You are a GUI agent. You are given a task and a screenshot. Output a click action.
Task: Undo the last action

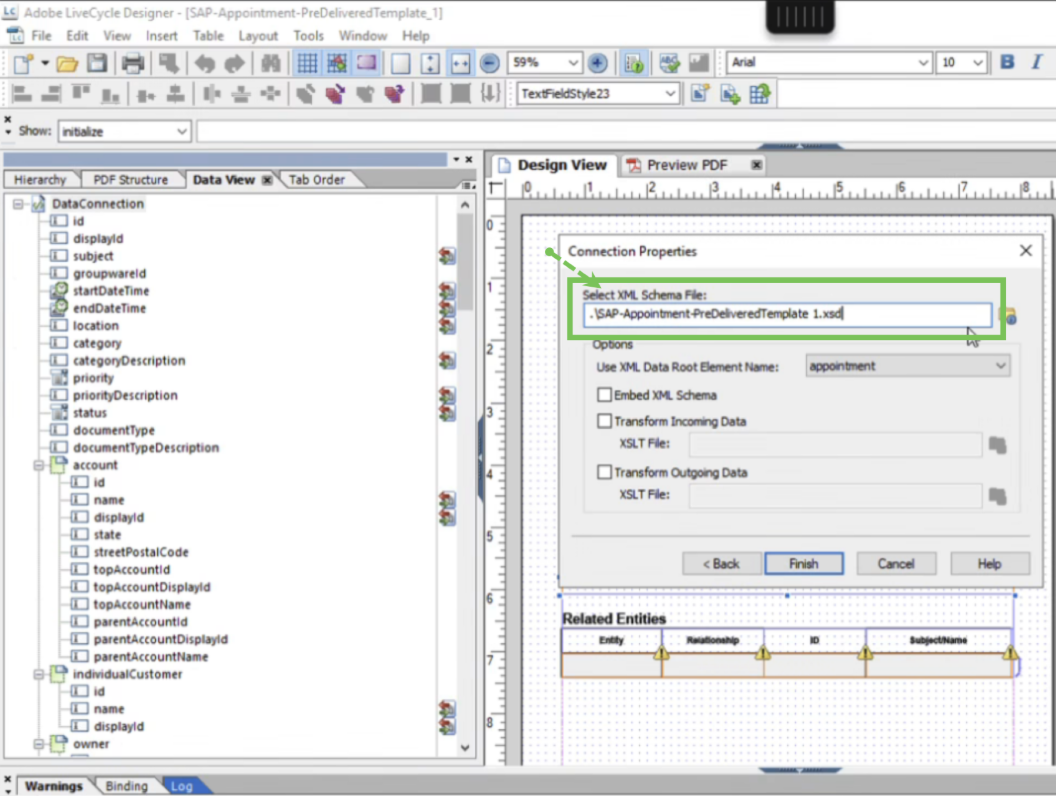click(x=205, y=63)
